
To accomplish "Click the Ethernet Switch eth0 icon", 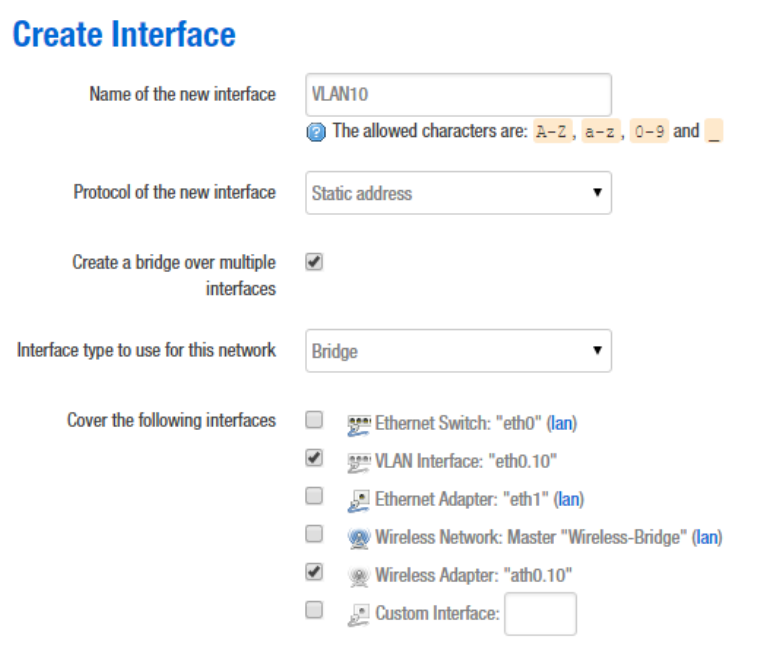I will click(359, 423).
